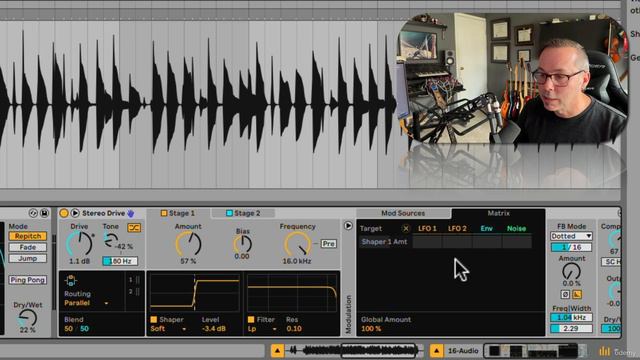Screen dimensions: 640x360
Task: Click the LFO 1 cell for Shaper 1 Amt
Action: coord(427,242)
